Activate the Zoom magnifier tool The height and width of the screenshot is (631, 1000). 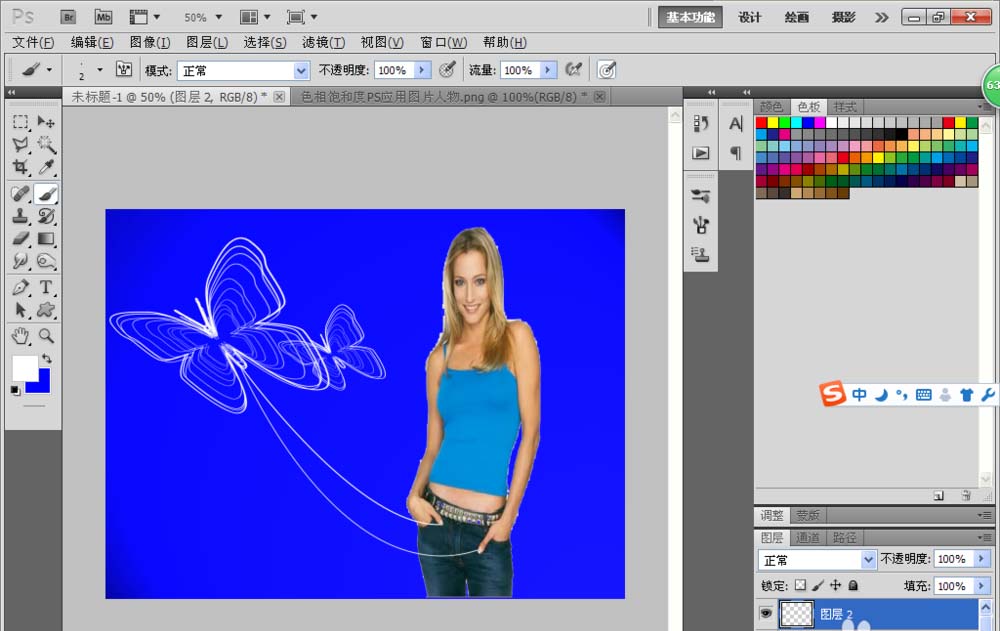46,335
